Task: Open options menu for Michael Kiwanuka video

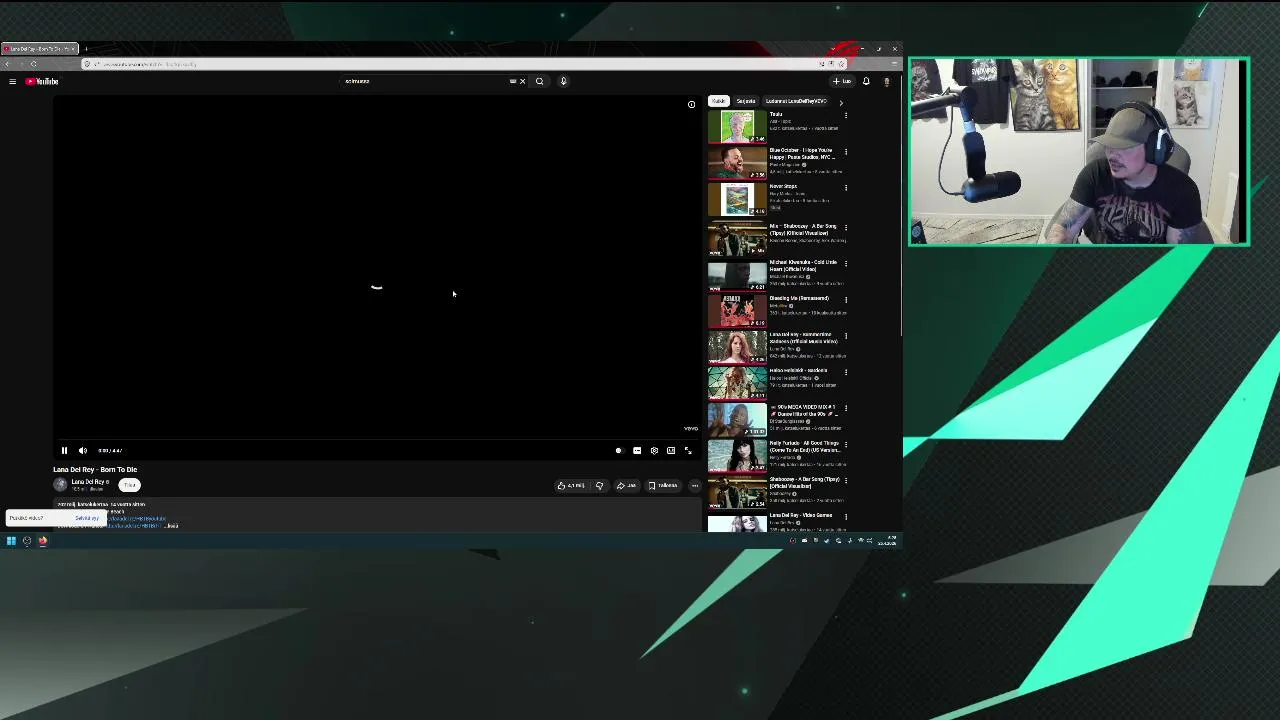Action: coord(846,263)
